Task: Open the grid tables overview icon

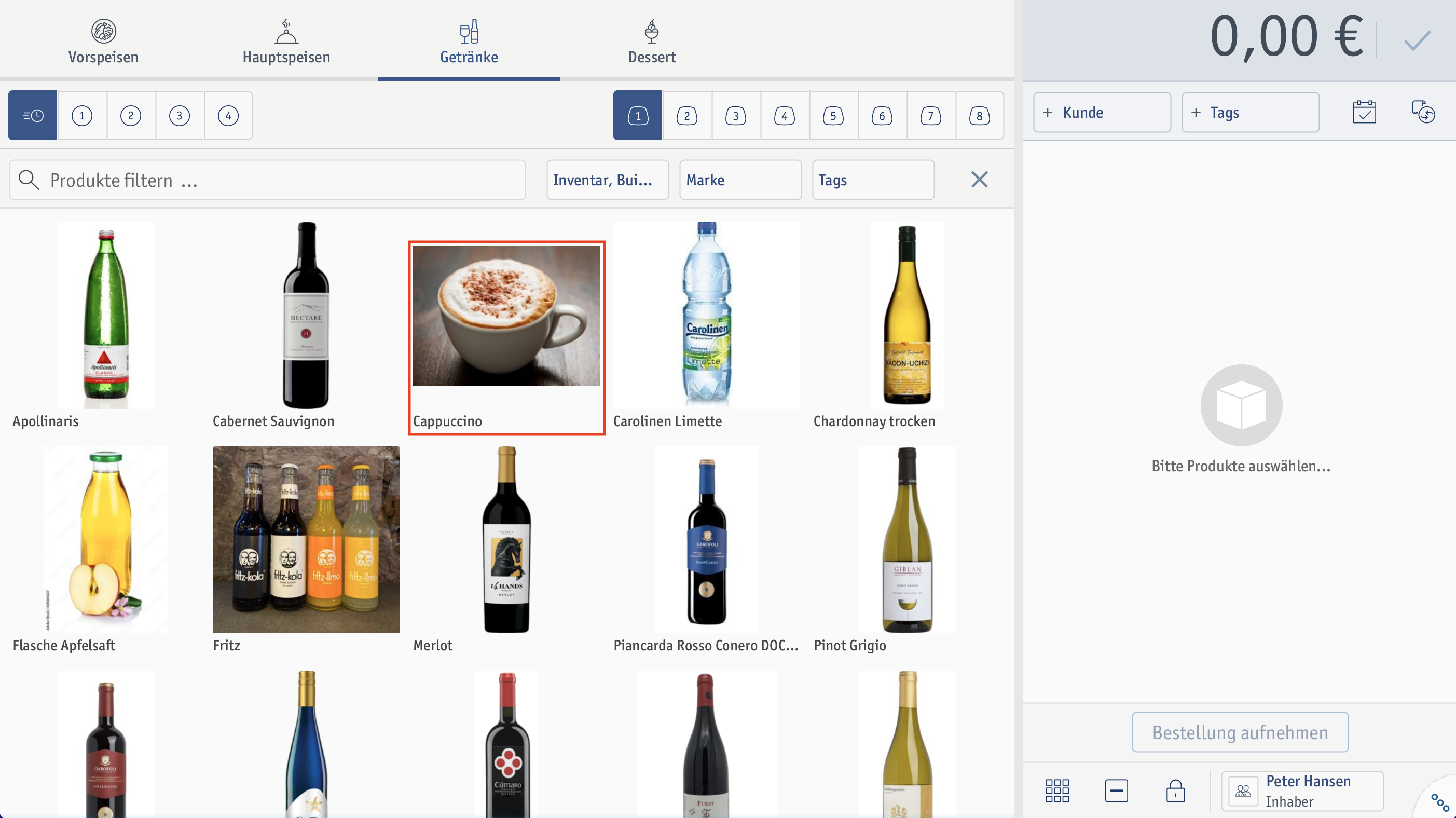Action: point(1057,790)
